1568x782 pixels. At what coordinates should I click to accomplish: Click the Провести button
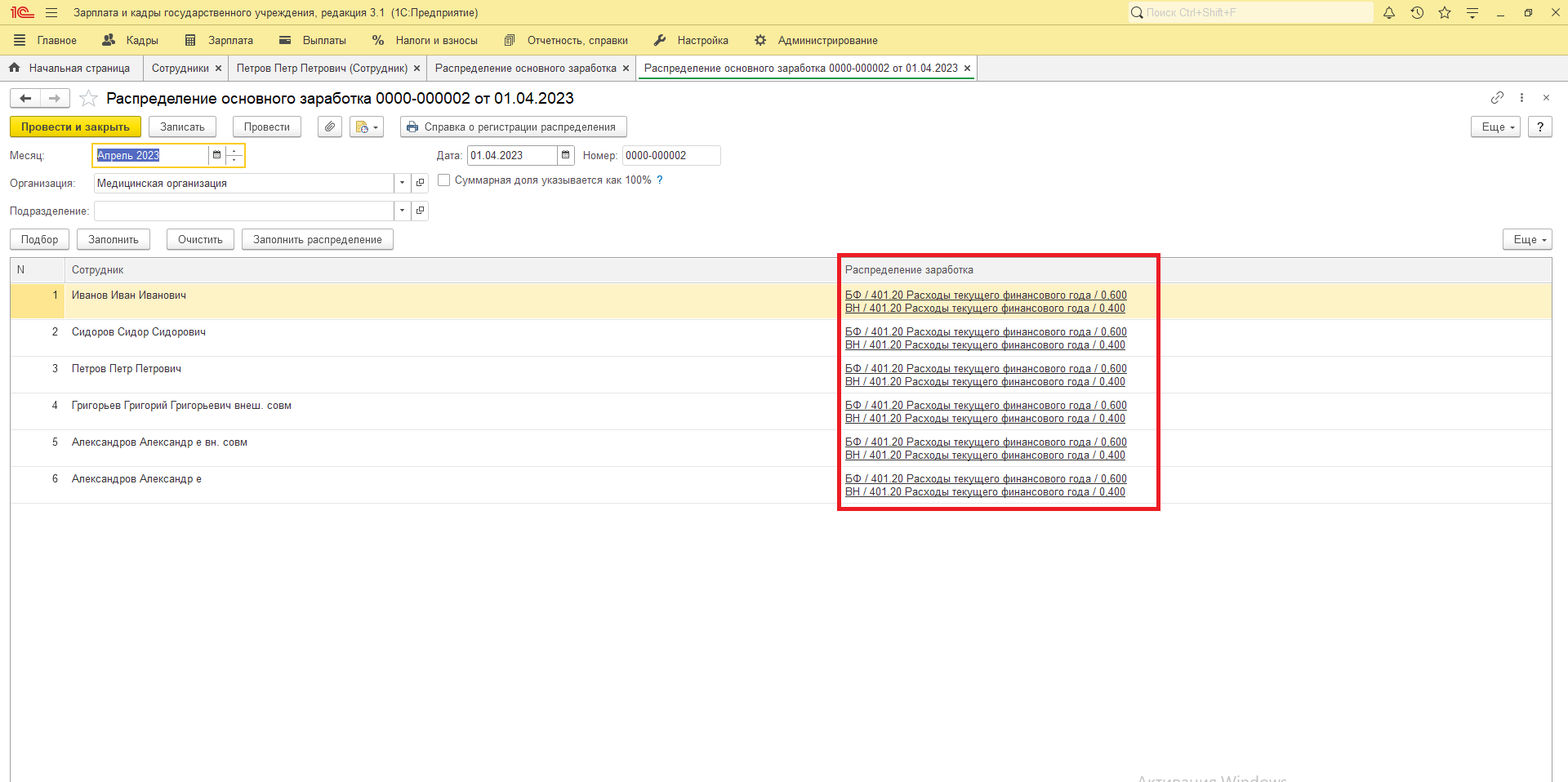(x=267, y=127)
